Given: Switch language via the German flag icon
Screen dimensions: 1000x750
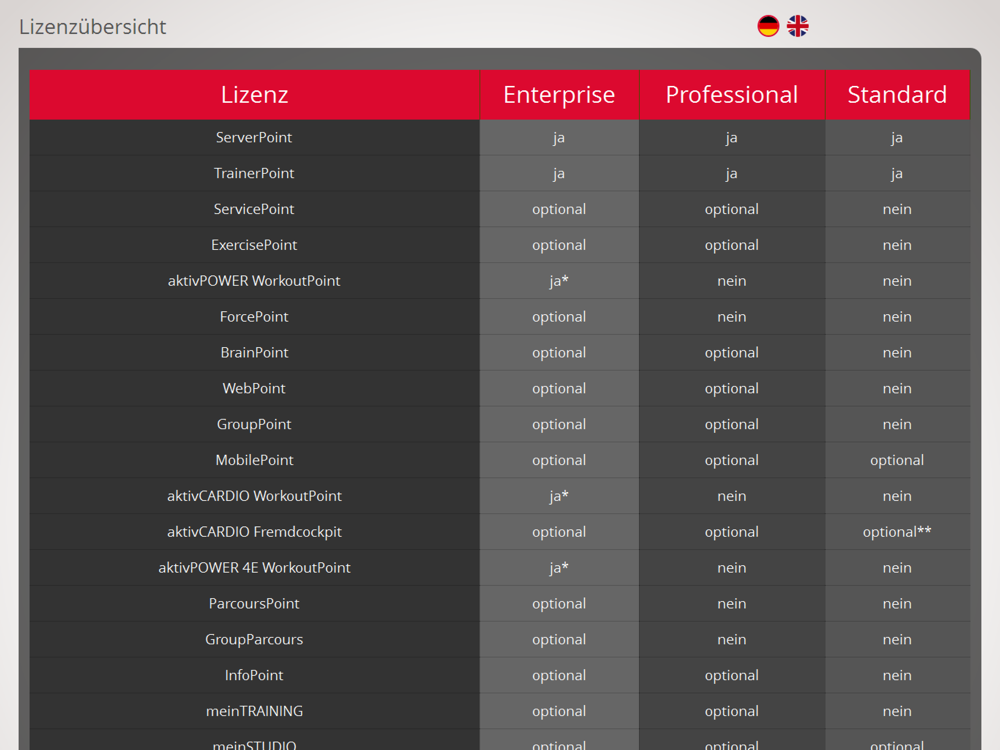Looking at the screenshot, I should [768, 26].
